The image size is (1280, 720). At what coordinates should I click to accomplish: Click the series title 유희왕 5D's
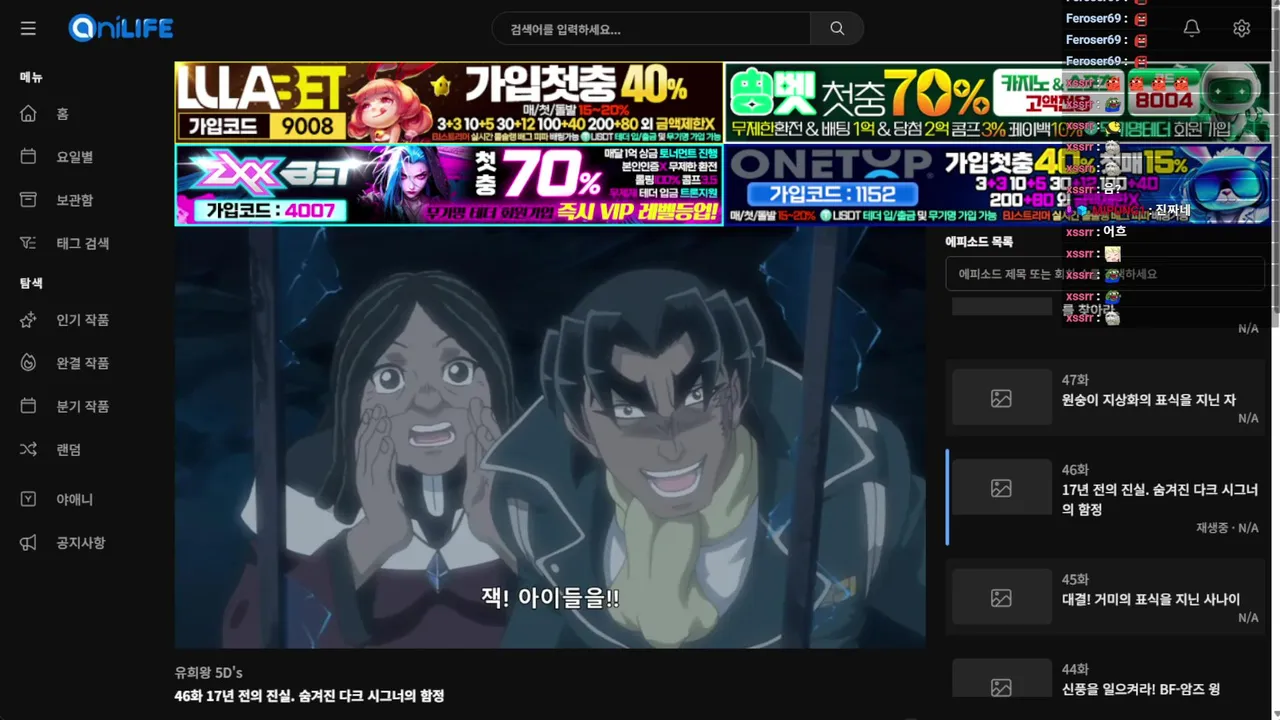(209, 672)
